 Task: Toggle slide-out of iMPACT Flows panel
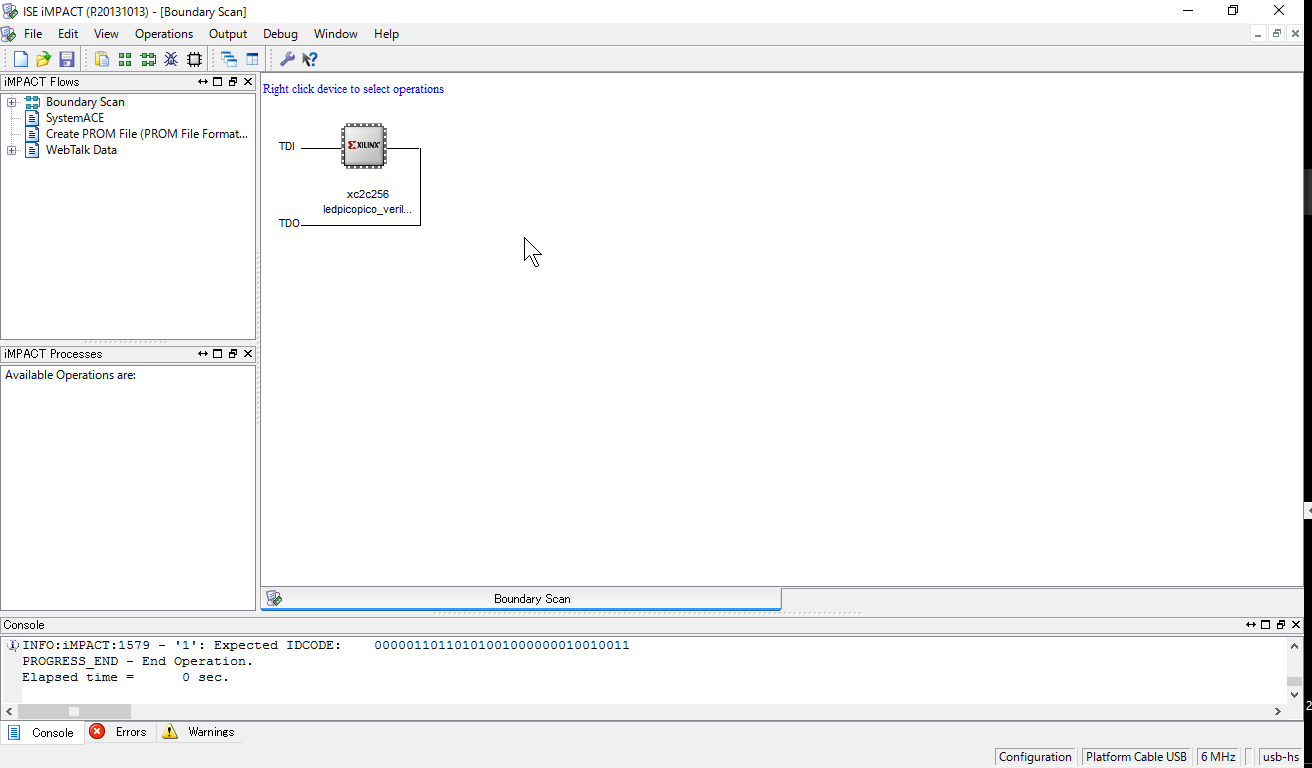click(203, 82)
